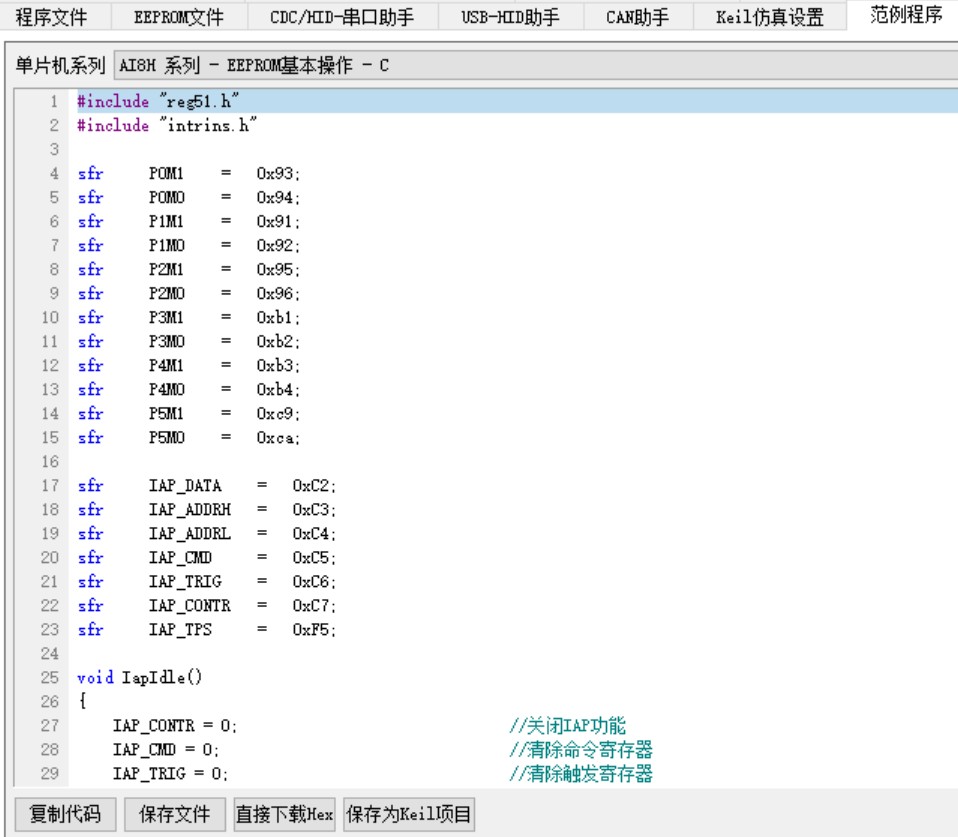This screenshot has width=958, height=837.
Task: Click the opening brace on line 26
Action: (82, 701)
